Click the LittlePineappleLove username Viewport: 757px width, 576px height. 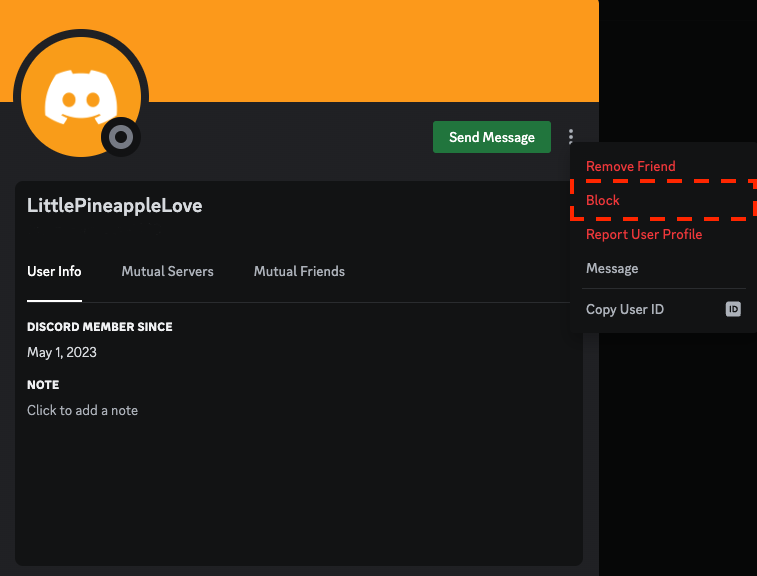point(115,206)
